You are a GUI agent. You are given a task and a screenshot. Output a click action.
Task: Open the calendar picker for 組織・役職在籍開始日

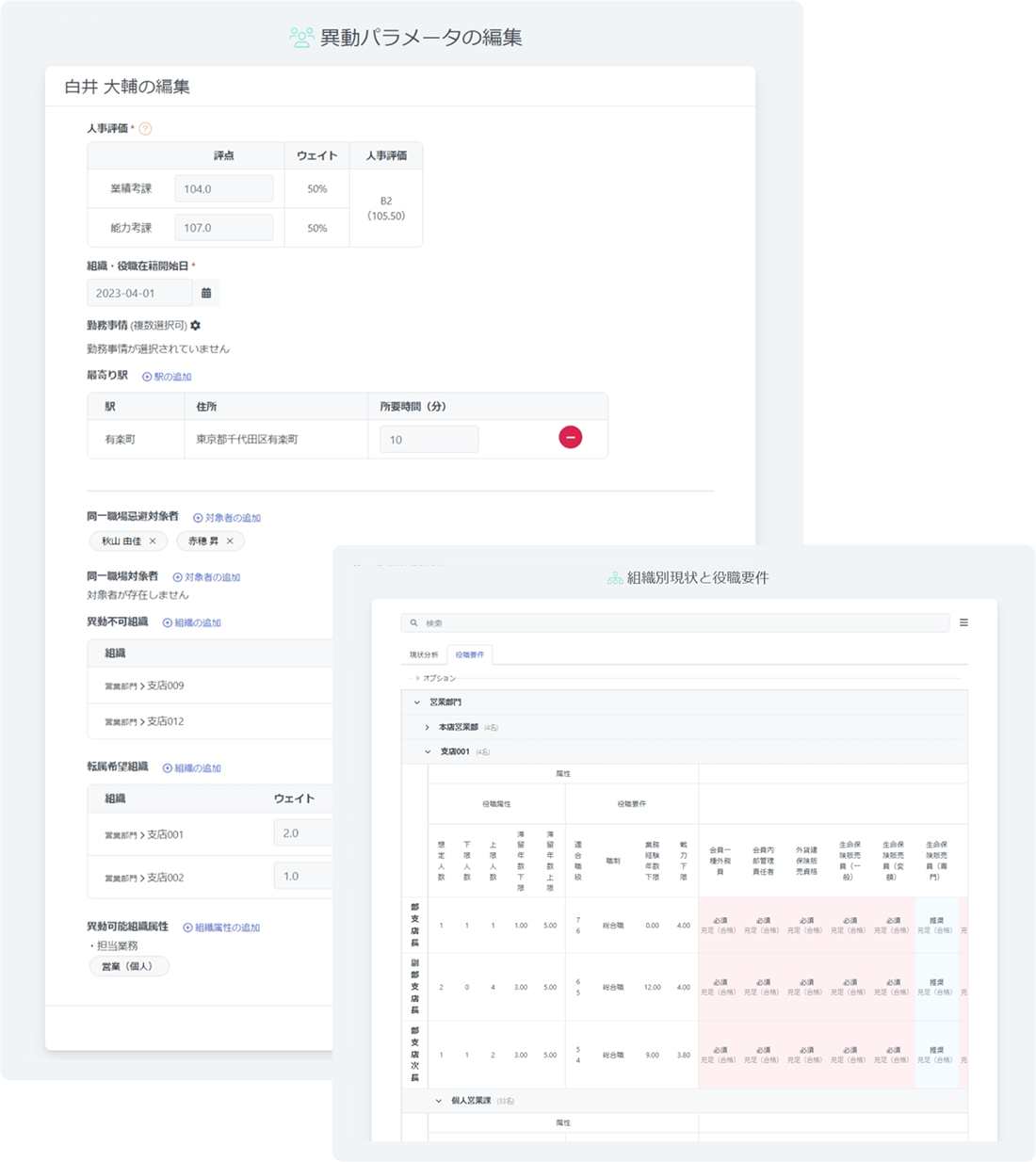(206, 293)
